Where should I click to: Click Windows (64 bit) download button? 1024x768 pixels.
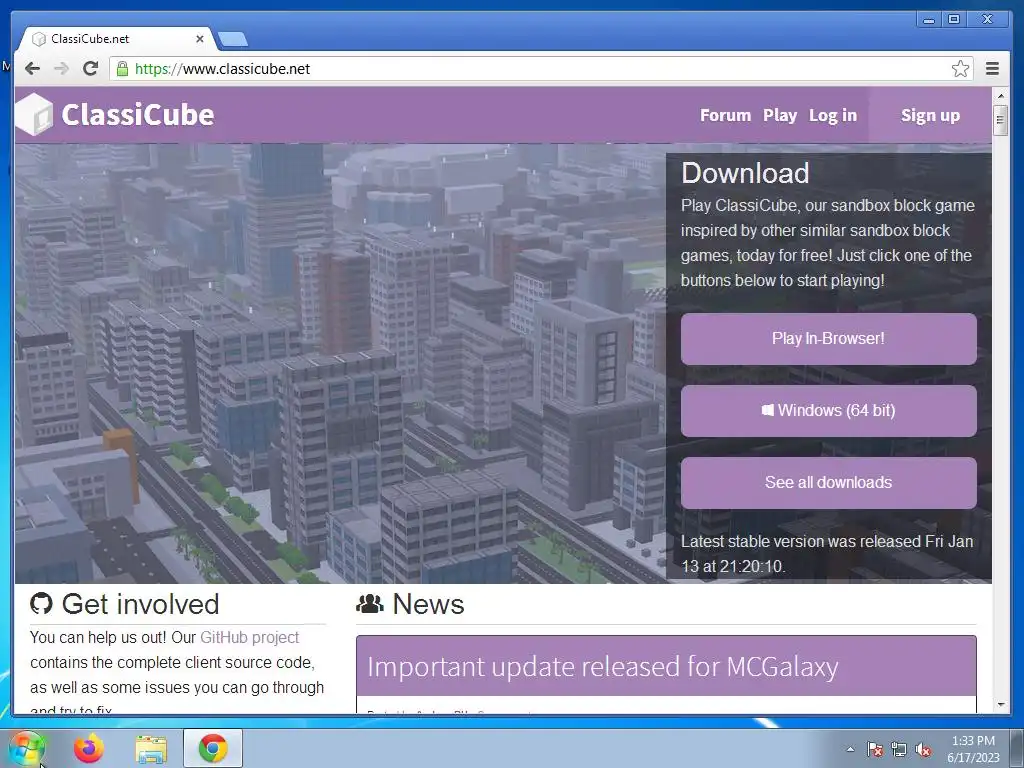tap(828, 411)
